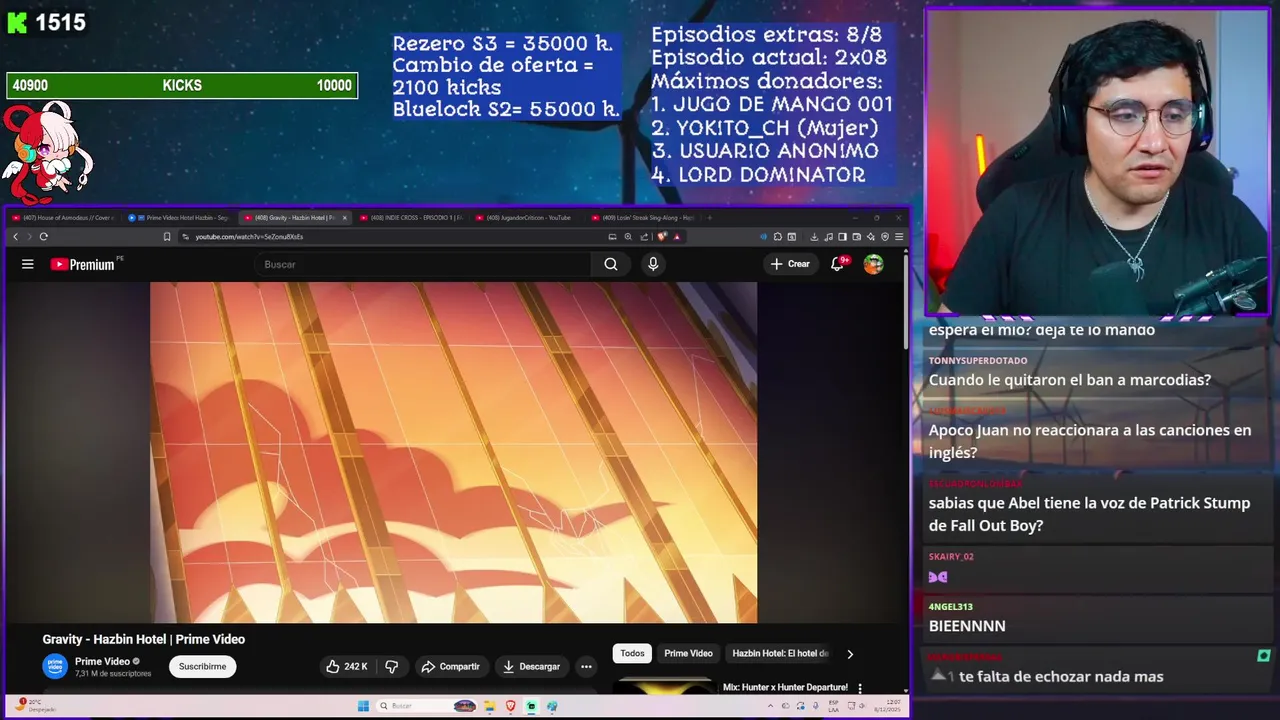Like the Gravity video (242 K)
This screenshot has width=1280, height=720.
click(x=346, y=666)
